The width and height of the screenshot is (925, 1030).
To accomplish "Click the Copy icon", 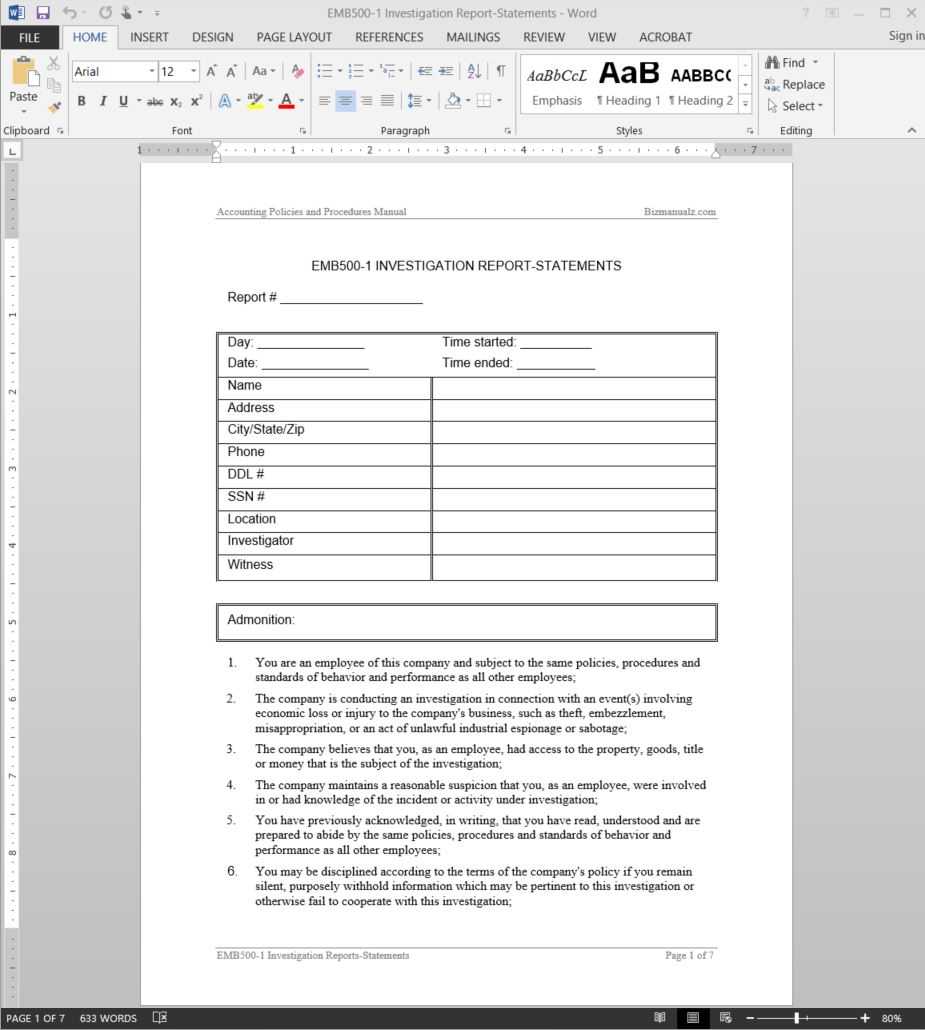I will pyautogui.click(x=54, y=85).
